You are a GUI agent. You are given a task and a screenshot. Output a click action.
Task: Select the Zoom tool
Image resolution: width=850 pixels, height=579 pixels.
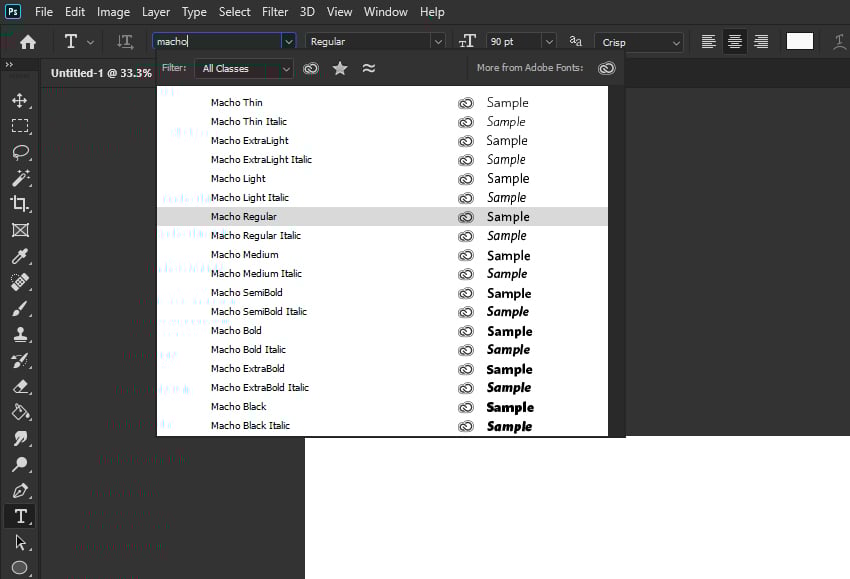pos(20,464)
